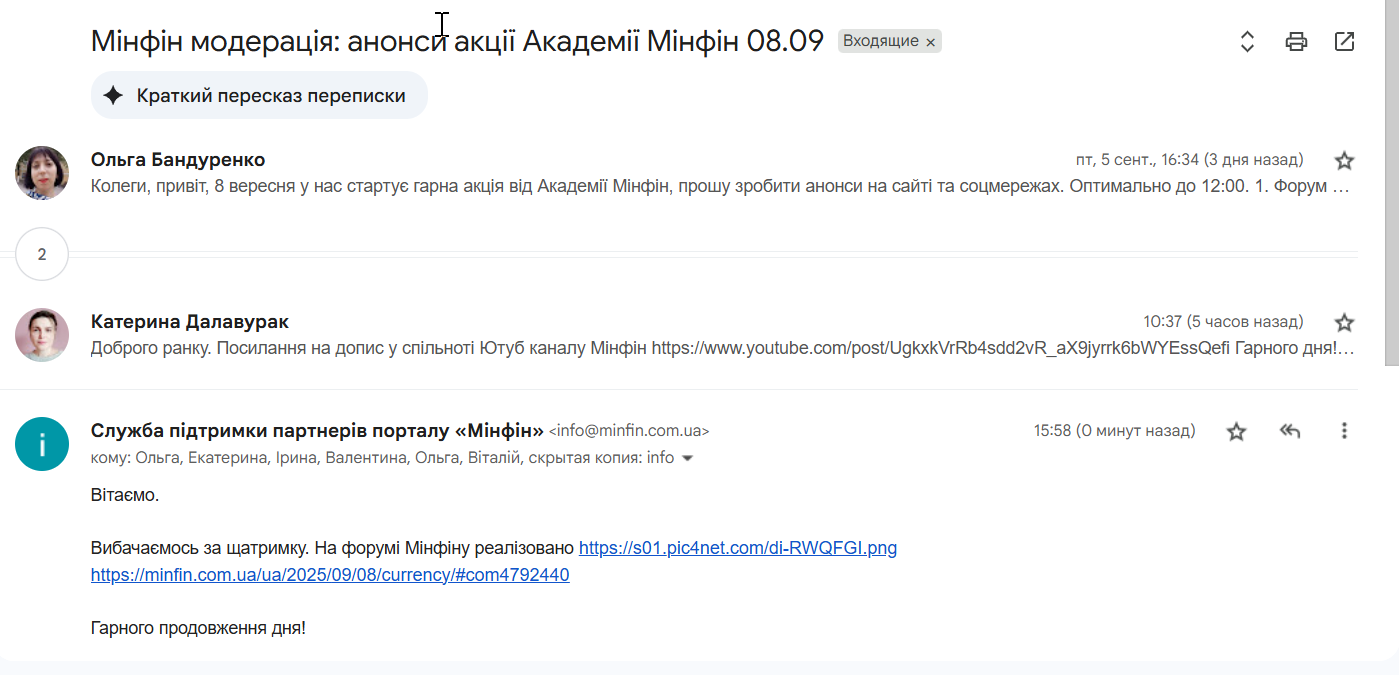Click the info@minfin.com.ua sender address

(629, 431)
